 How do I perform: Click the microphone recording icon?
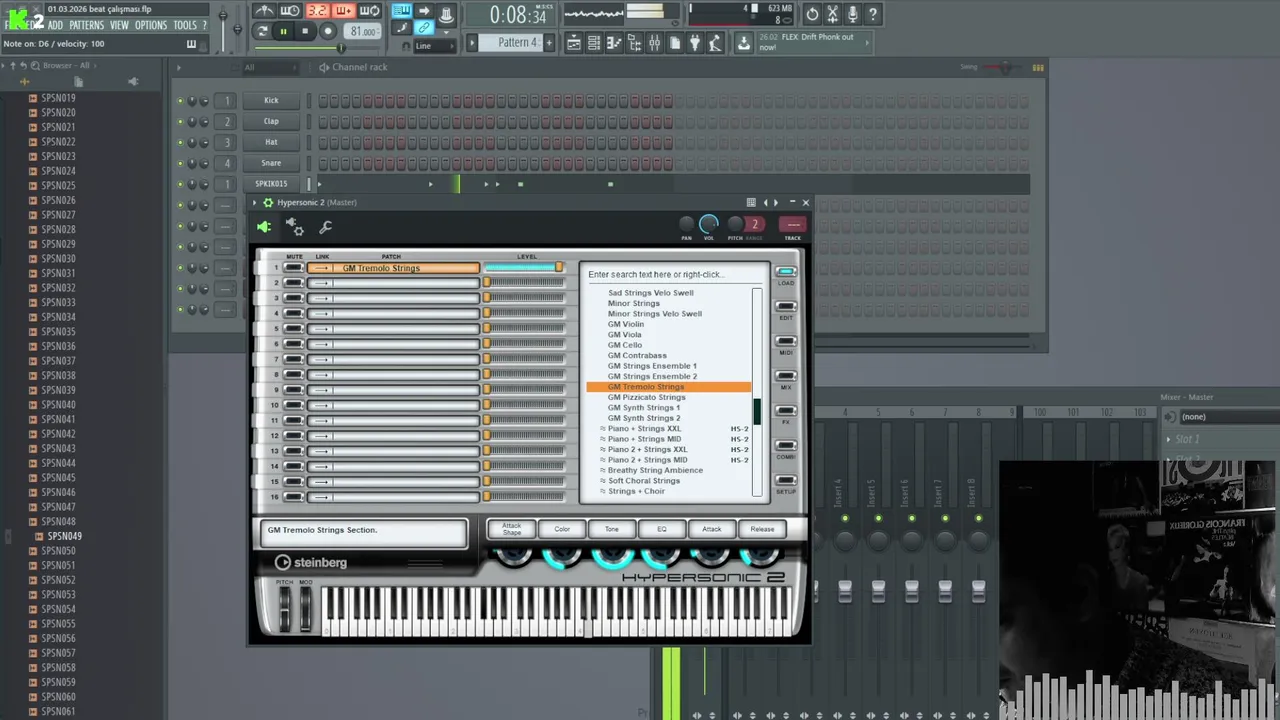[853, 14]
